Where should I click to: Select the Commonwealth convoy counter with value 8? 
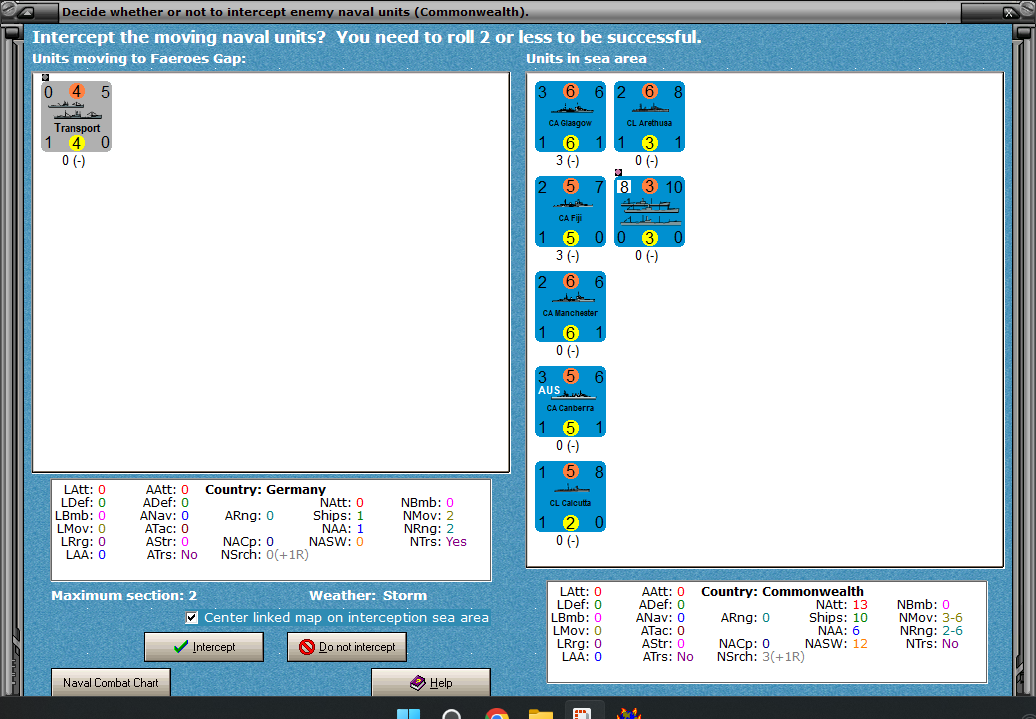pyautogui.click(x=649, y=212)
